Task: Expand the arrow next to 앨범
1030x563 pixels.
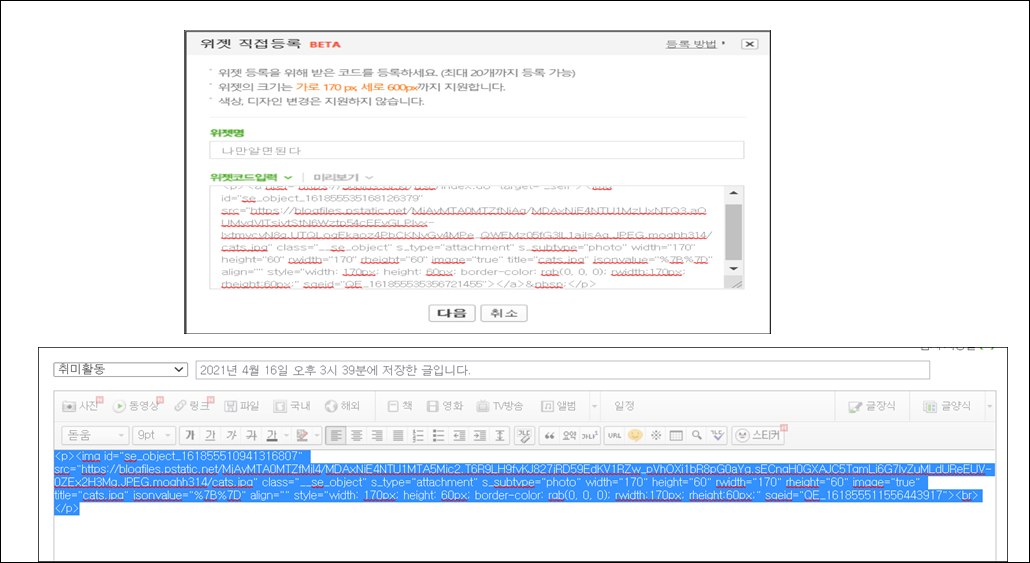Action: point(594,406)
